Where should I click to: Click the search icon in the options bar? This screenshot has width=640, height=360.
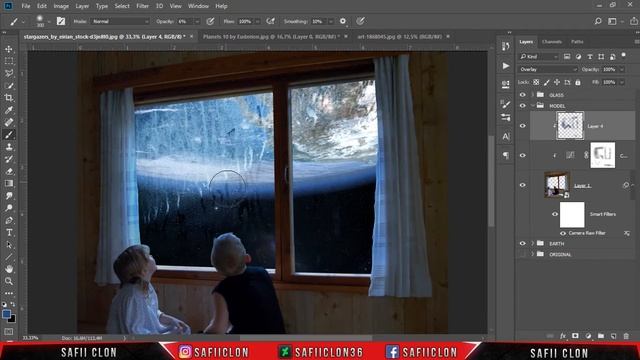[x=598, y=21]
